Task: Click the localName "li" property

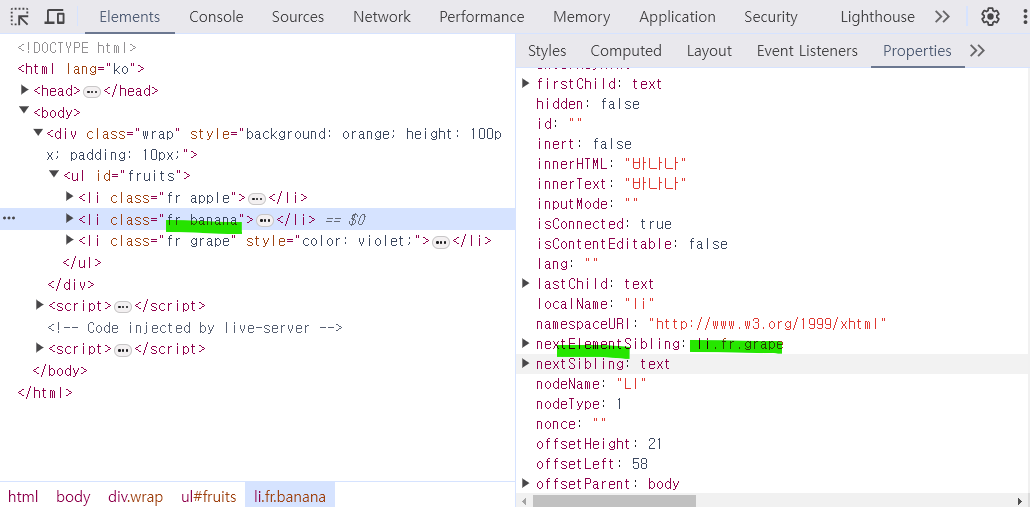Action: [x=595, y=304]
